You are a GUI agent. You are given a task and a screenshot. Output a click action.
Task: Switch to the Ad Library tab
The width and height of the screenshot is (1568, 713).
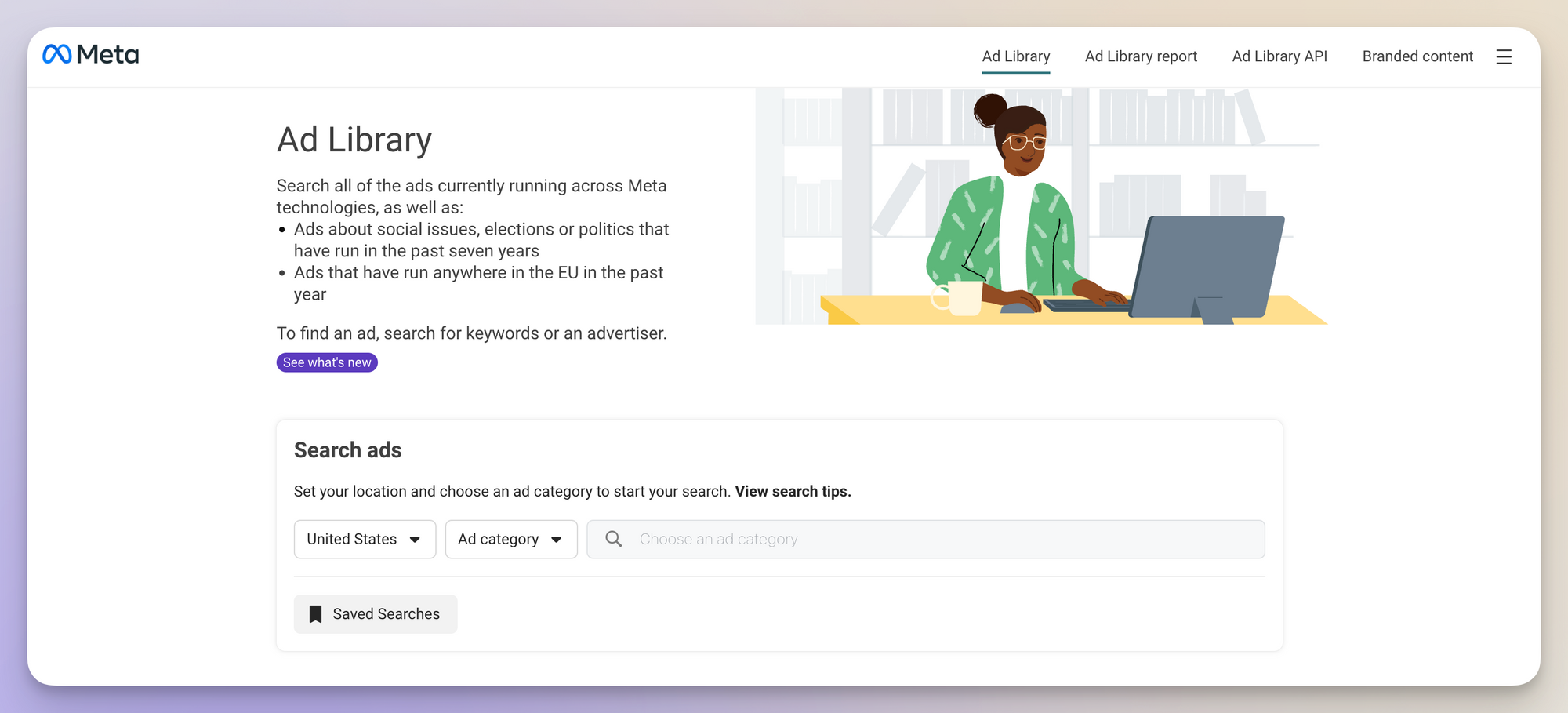[1015, 56]
